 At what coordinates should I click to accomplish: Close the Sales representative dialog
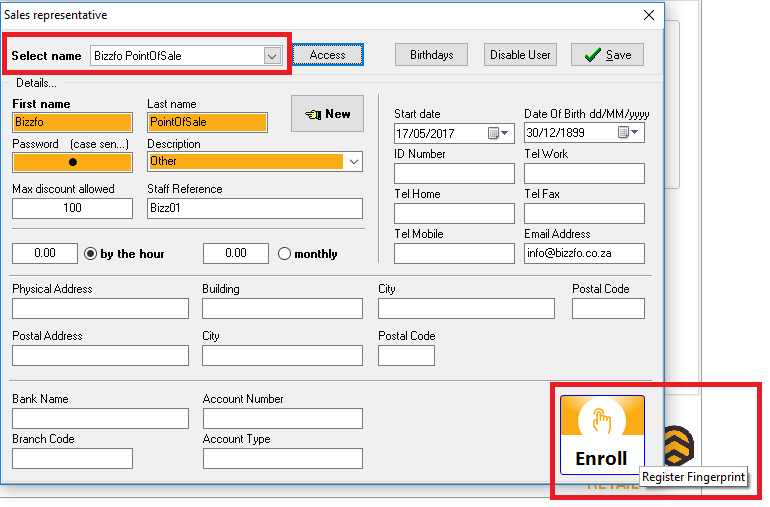pyautogui.click(x=649, y=15)
